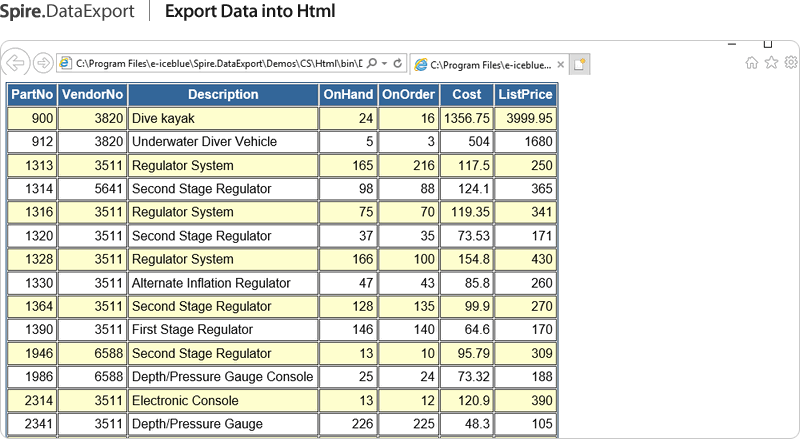Click PartNo cell 1320
Image resolution: width=800 pixels, height=440 pixels.
(x=32, y=236)
